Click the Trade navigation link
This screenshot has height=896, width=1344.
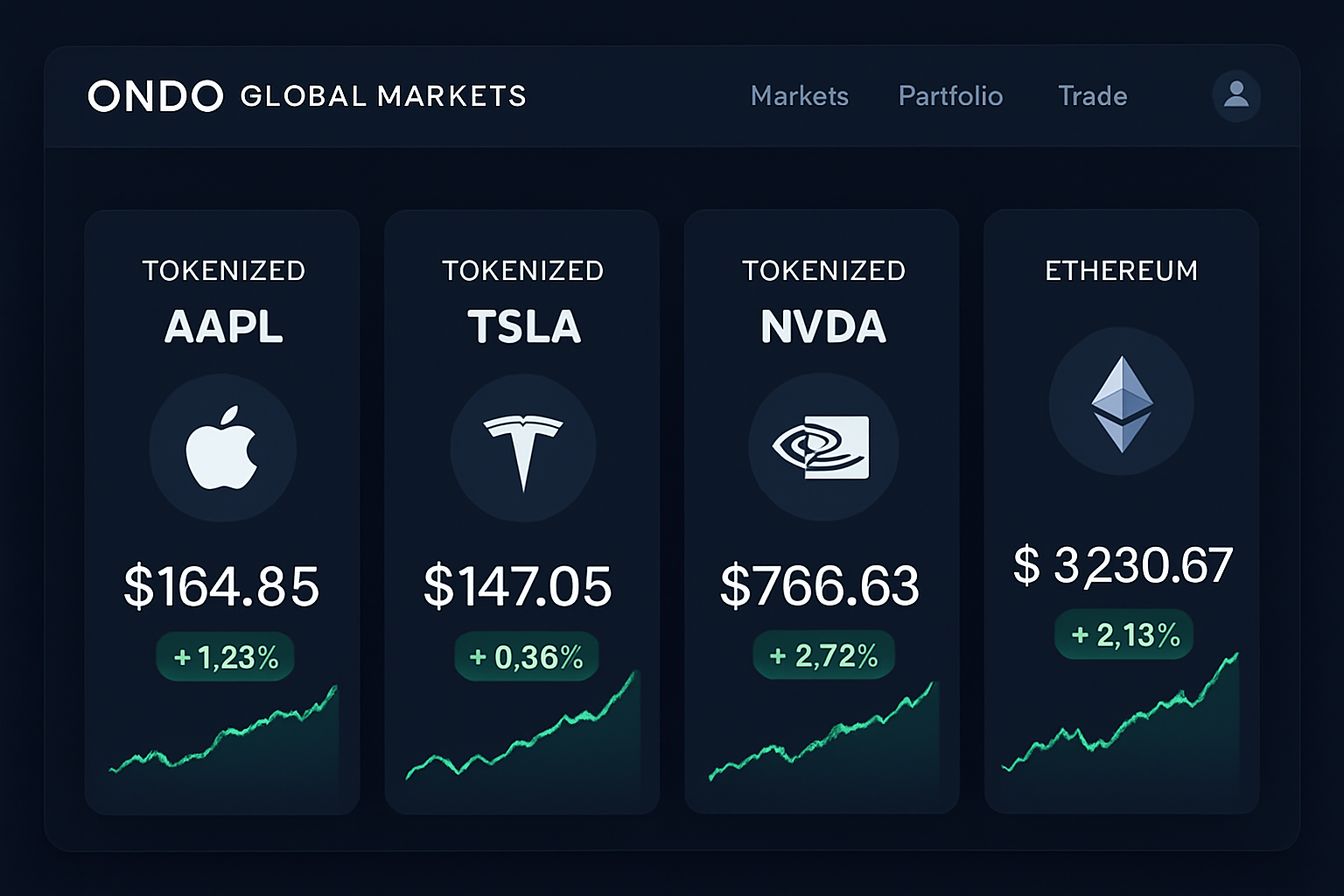[x=1092, y=96]
